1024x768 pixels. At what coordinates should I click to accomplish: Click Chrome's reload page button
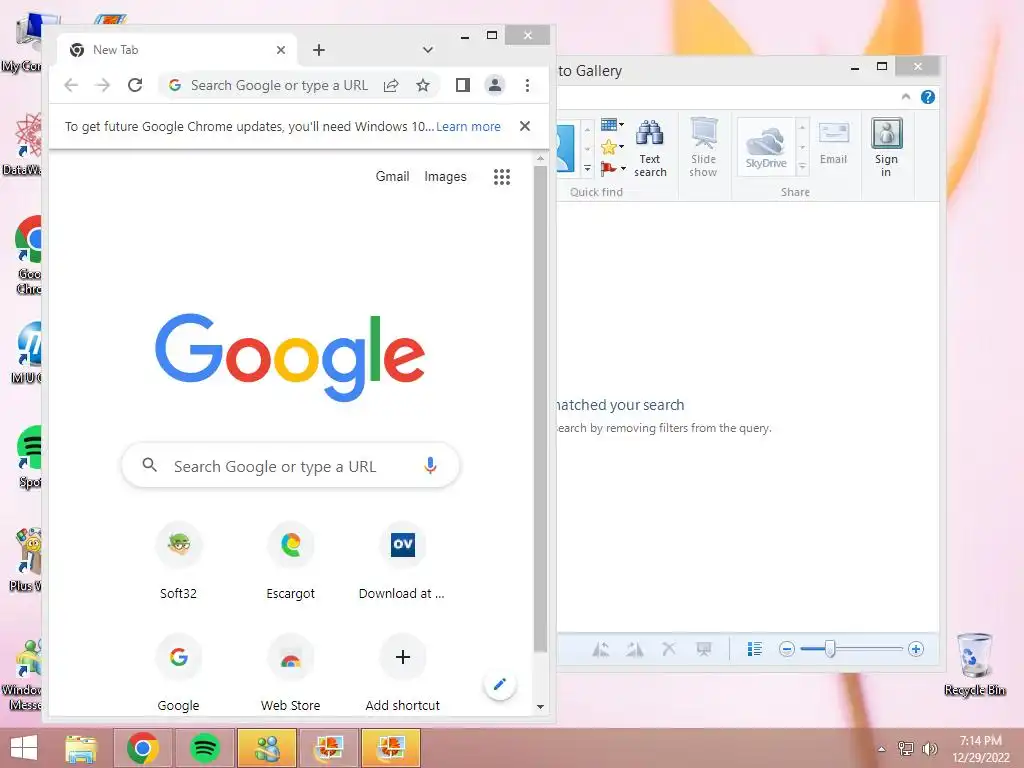(135, 85)
